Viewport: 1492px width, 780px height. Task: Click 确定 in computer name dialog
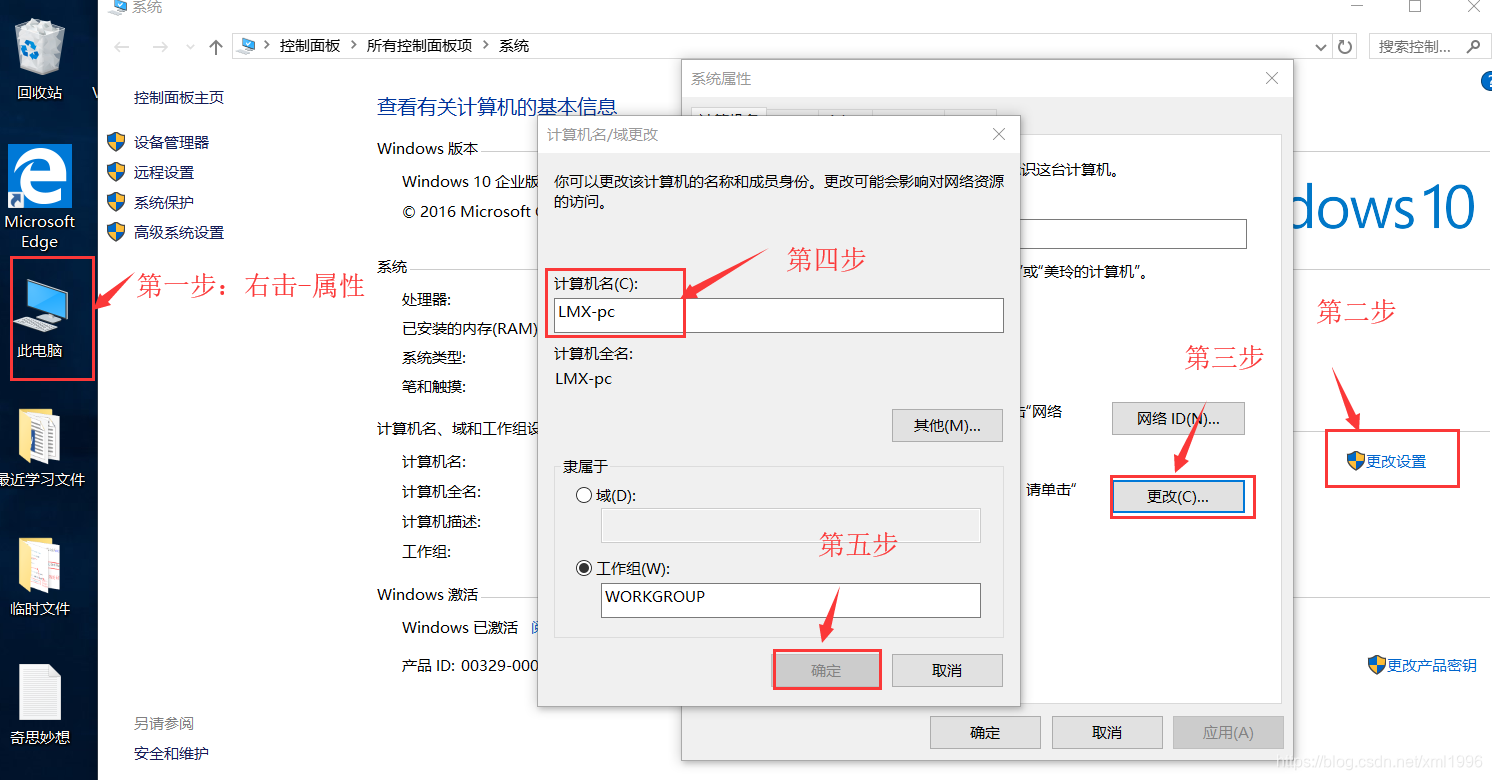coord(827,670)
